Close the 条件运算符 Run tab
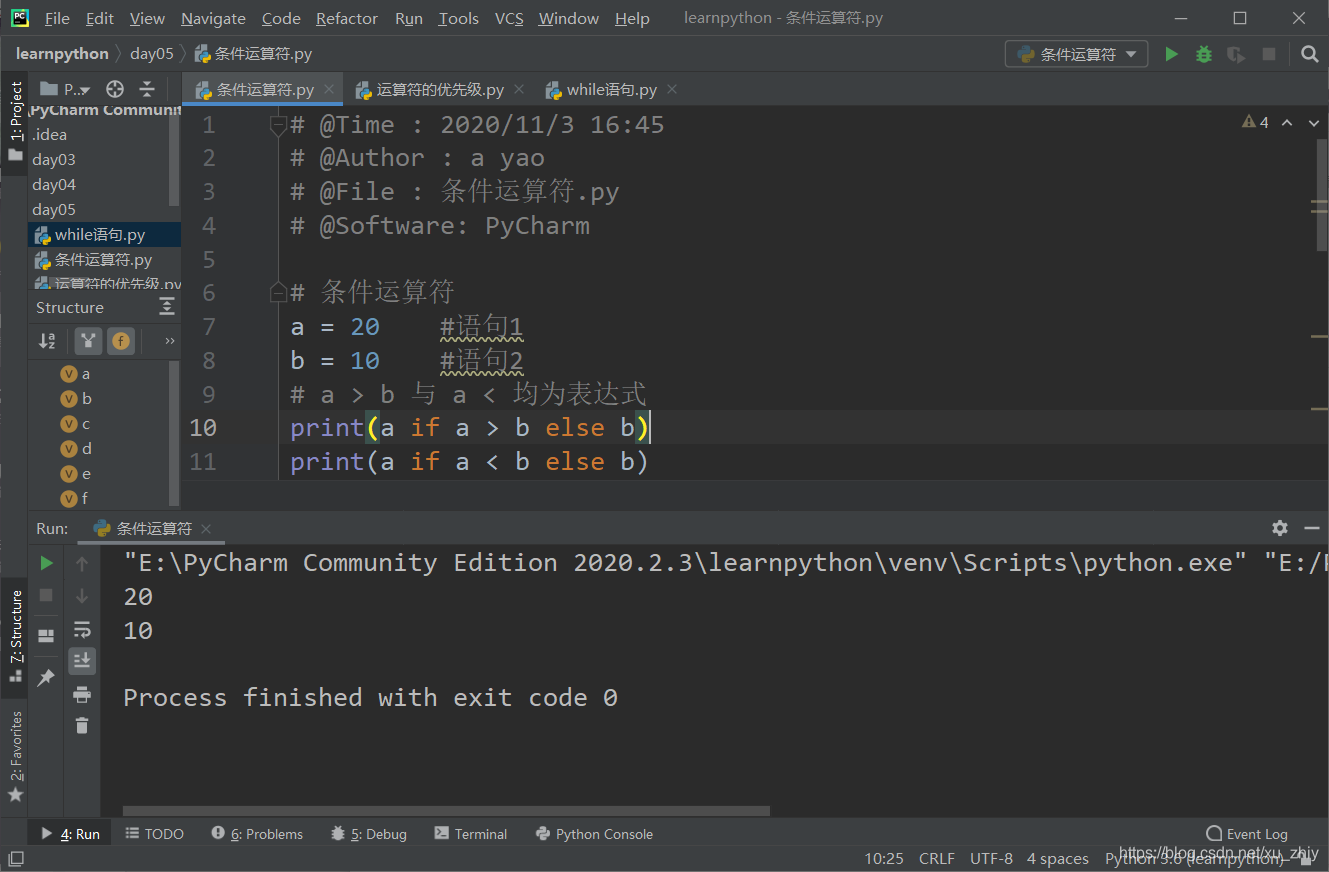 pyautogui.click(x=205, y=528)
